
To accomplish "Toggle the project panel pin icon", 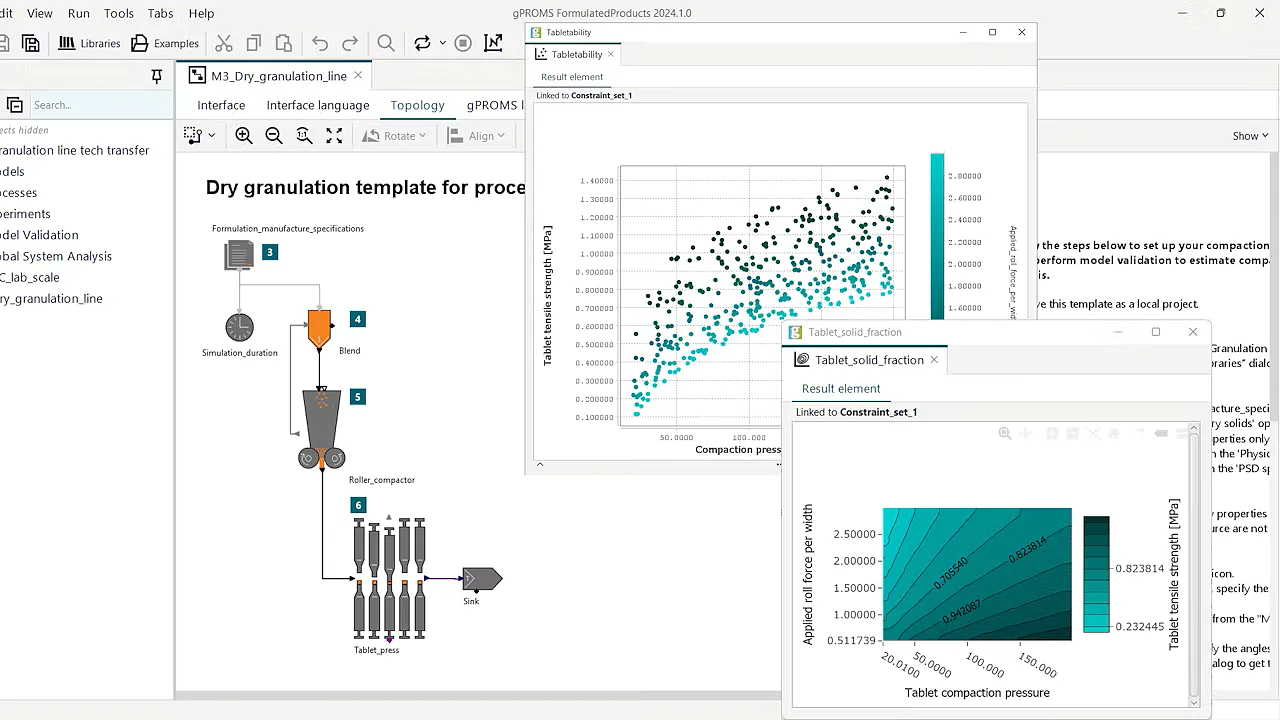I will point(157,76).
